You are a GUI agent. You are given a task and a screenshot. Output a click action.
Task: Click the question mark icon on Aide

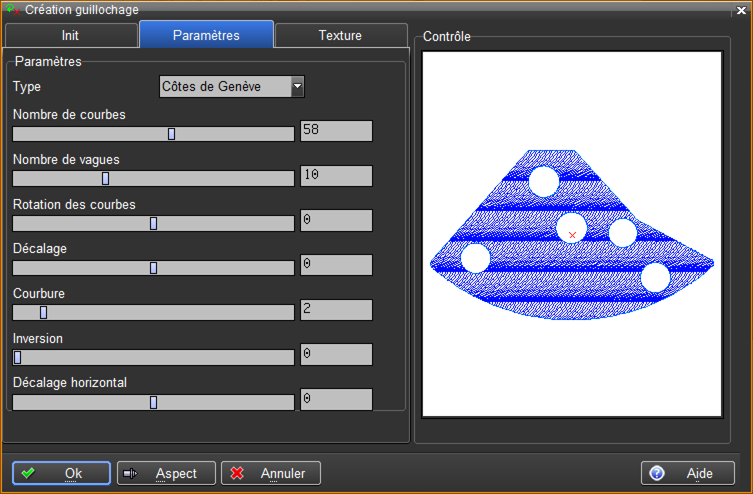pyautogui.click(x=657, y=473)
